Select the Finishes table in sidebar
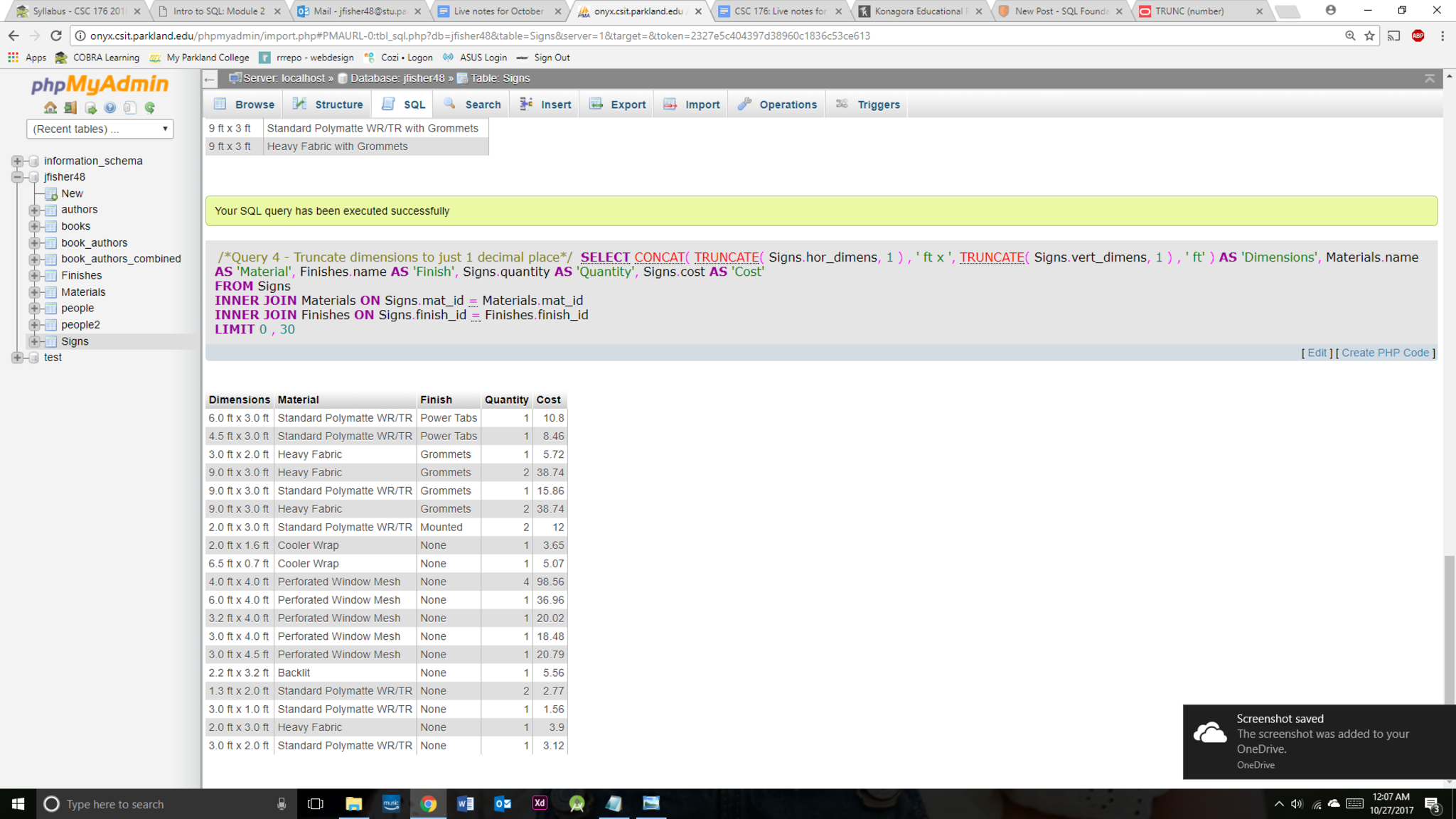The image size is (1456, 819). pos(81,276)
